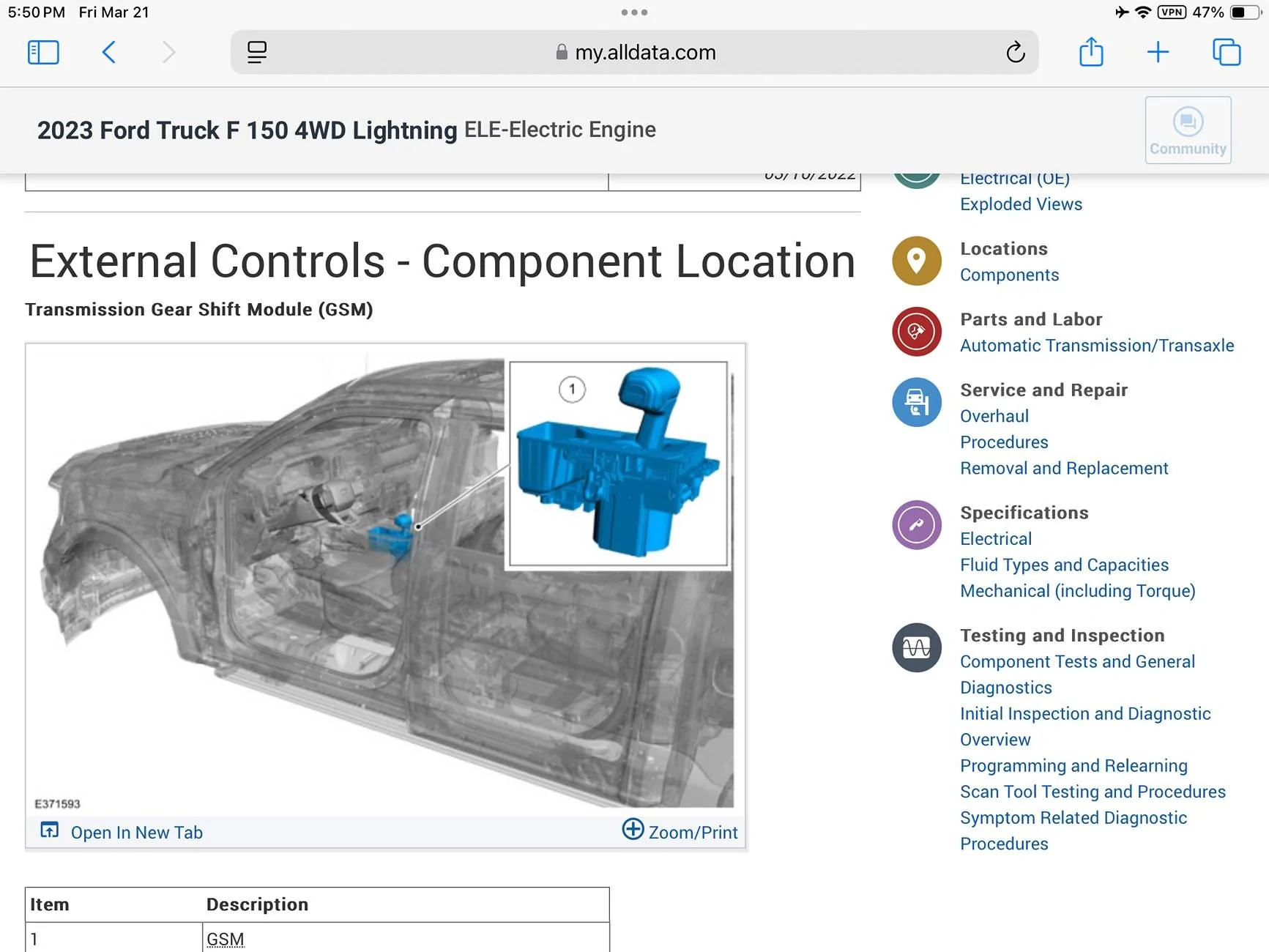
Task: Open the Exploded Views link
Action: 1021,204
